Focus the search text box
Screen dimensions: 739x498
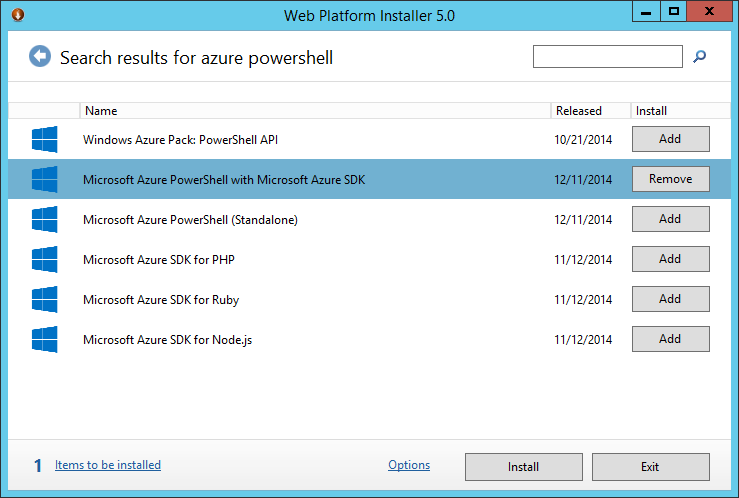click(x=607, y=57)
